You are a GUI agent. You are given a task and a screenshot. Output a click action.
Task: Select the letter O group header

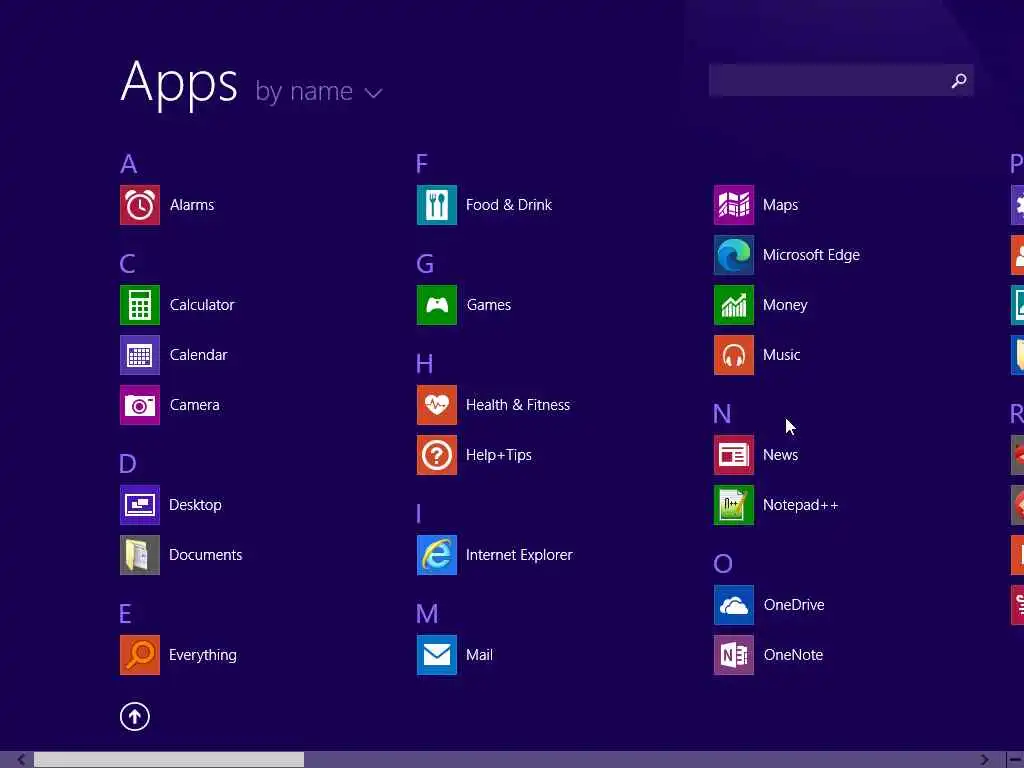(723, 564)
